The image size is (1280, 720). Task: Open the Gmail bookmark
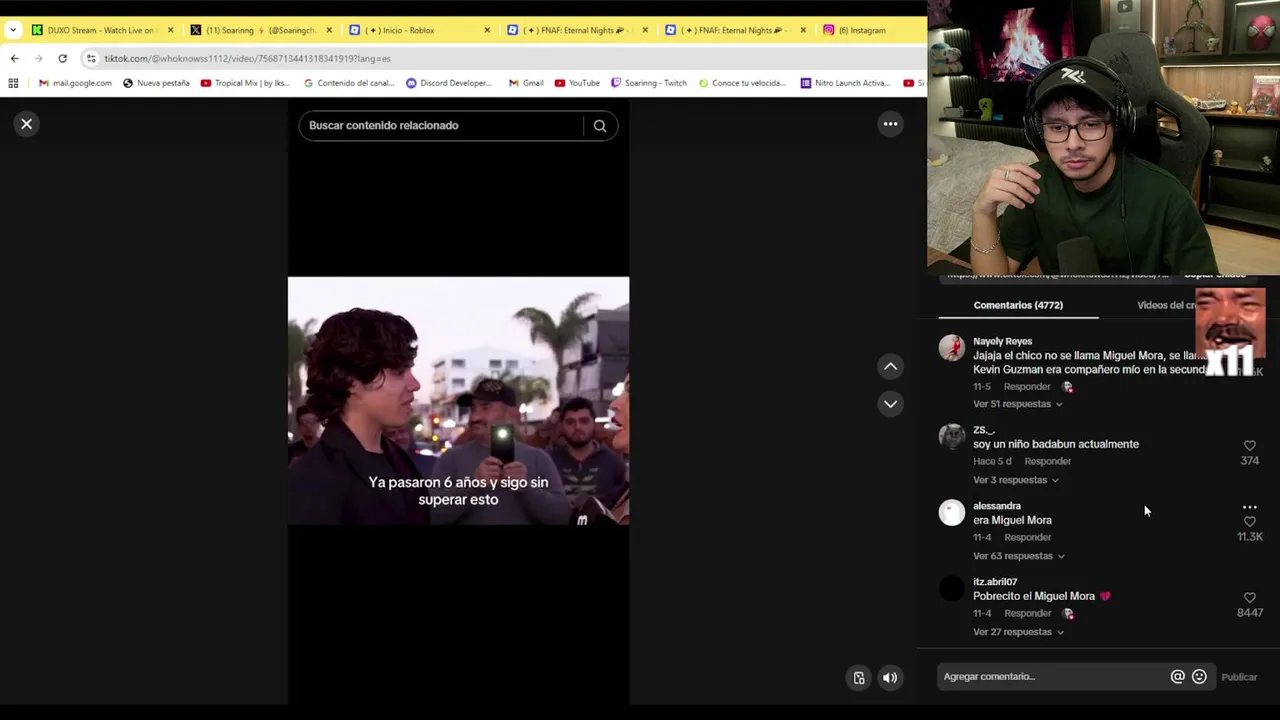(526, 83)
